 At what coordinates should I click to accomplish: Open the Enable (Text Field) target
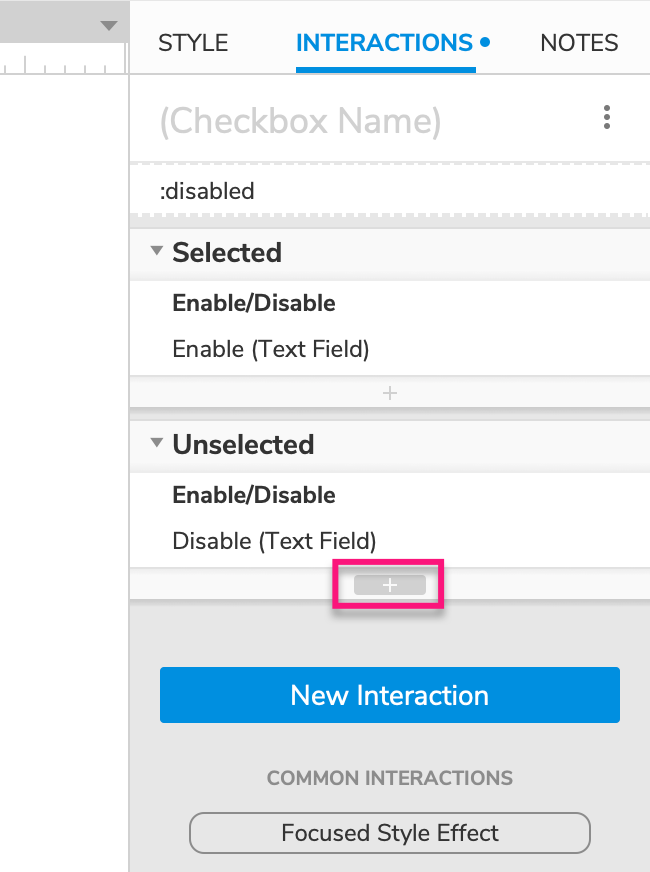(x=271, y=349)
